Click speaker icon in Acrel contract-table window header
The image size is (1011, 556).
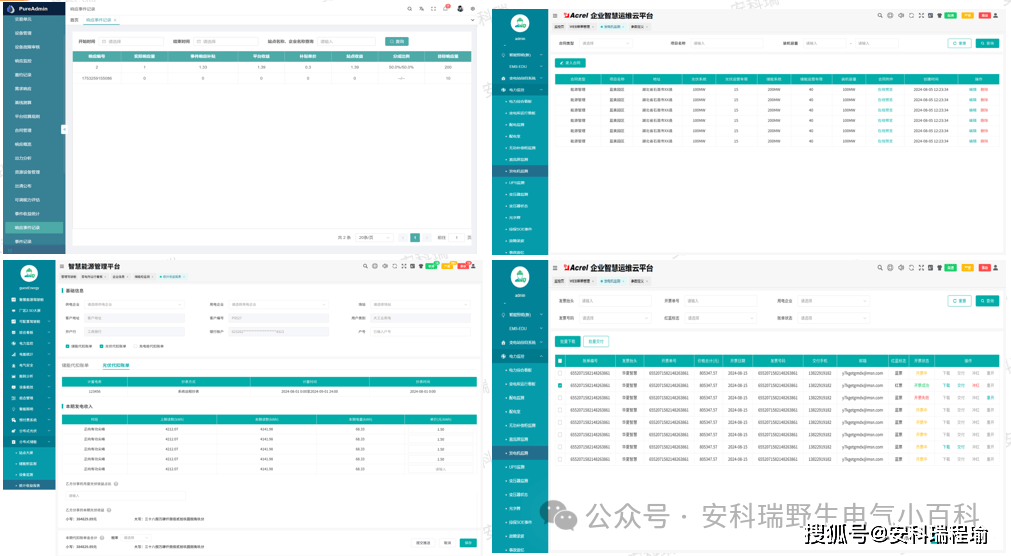tap(901, 15)
